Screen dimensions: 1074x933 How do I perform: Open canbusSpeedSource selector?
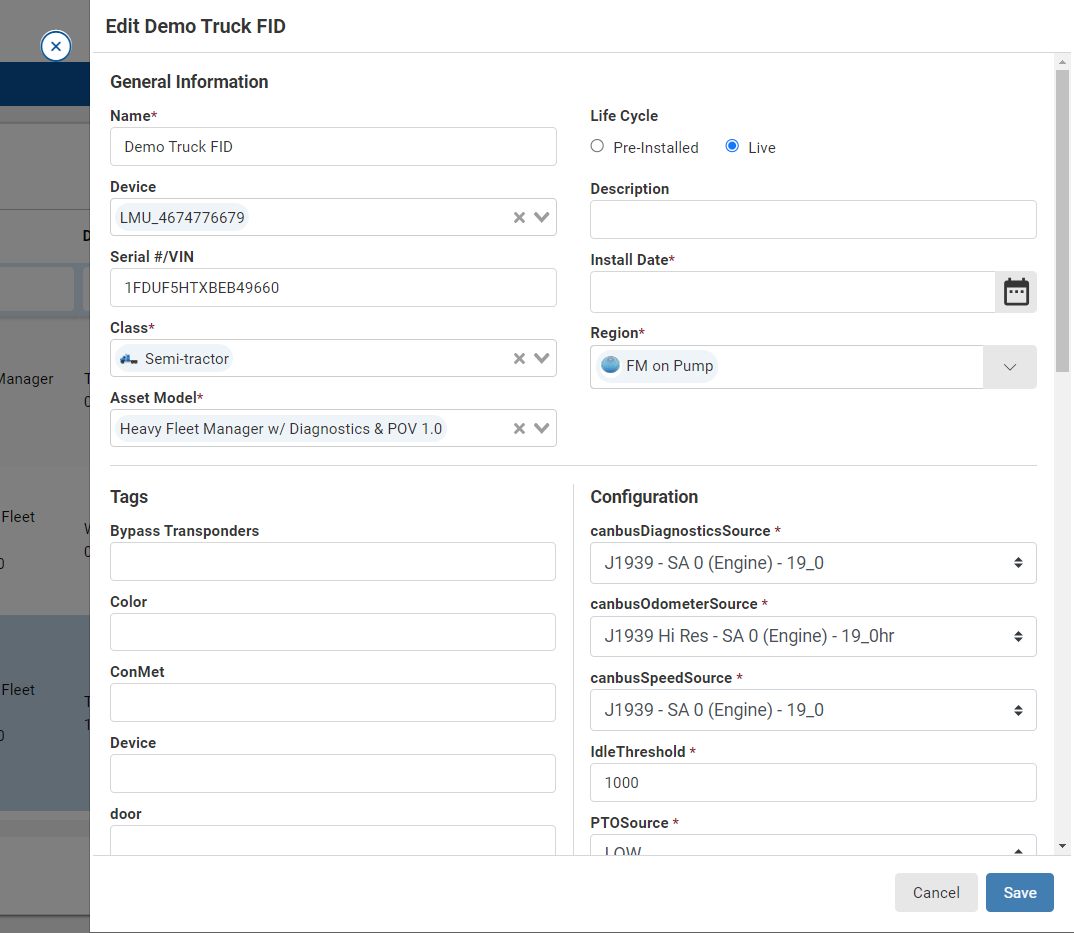pos(813,710)
